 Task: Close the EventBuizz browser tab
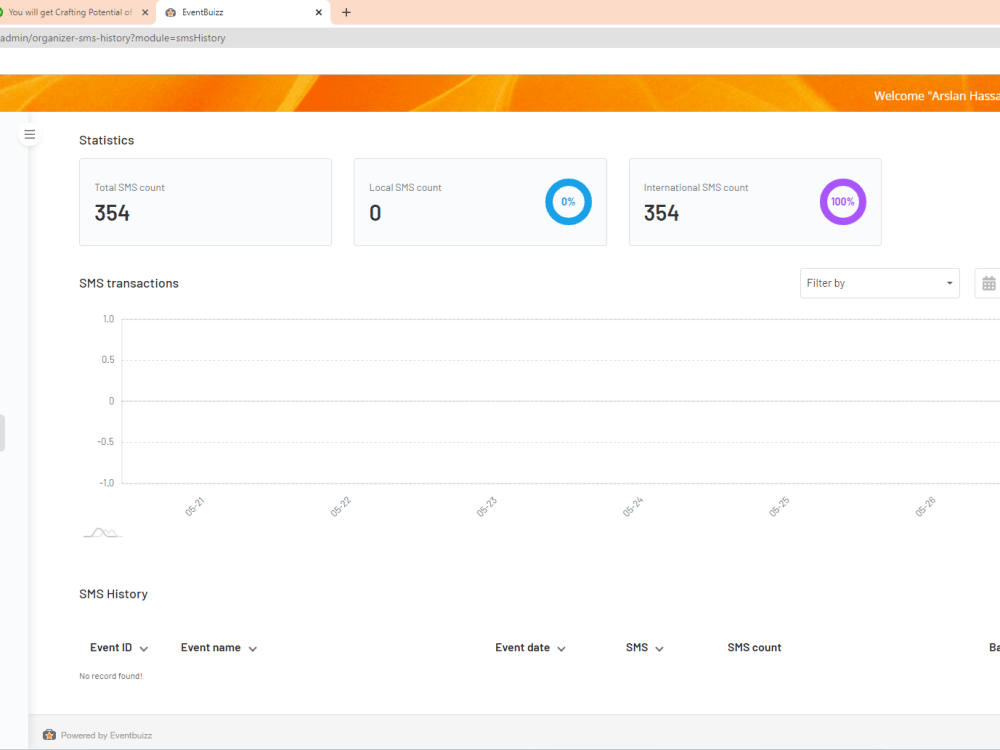click(319, 12)
